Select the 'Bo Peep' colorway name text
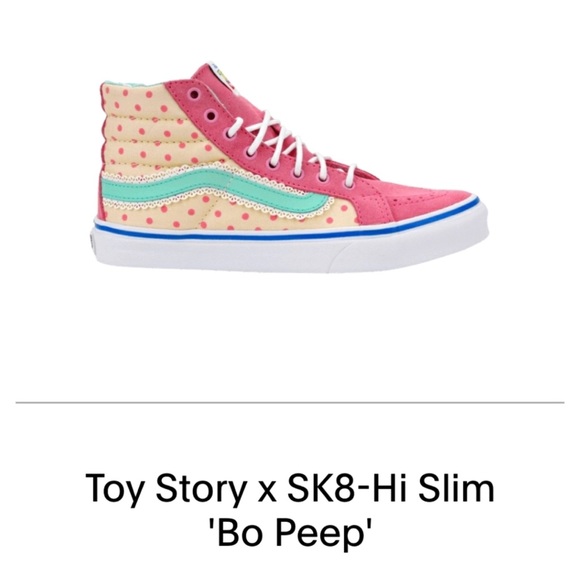Screen dimensions: 580x580 coord(290,533)
